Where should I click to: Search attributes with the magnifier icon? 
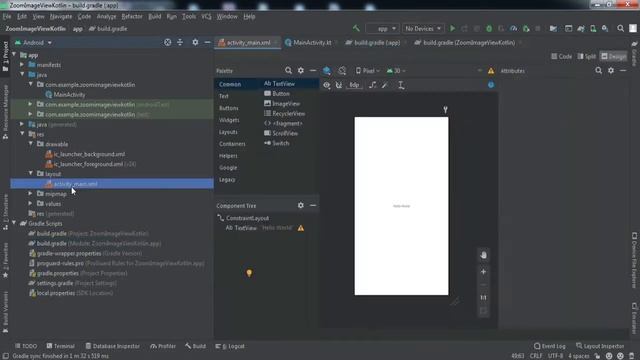(598, 71)
